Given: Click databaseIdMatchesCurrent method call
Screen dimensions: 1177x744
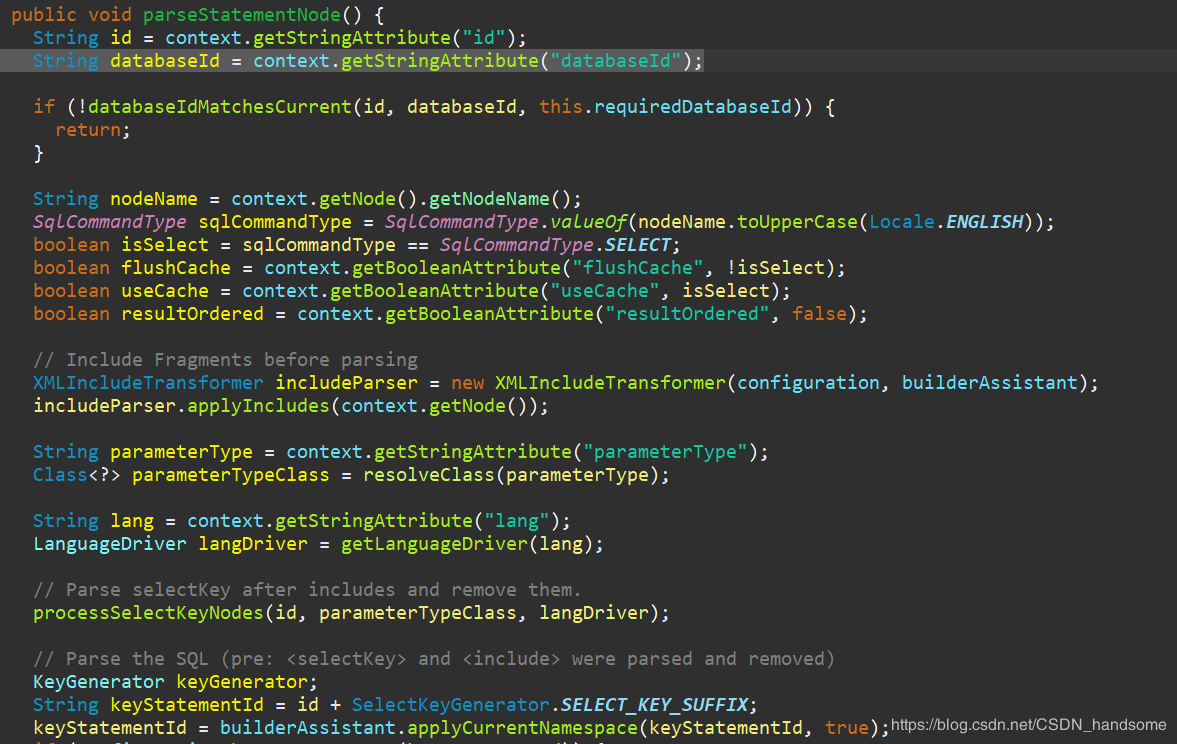Looking at the screenshot, I should pyautogui.click(x=220, y=107).
